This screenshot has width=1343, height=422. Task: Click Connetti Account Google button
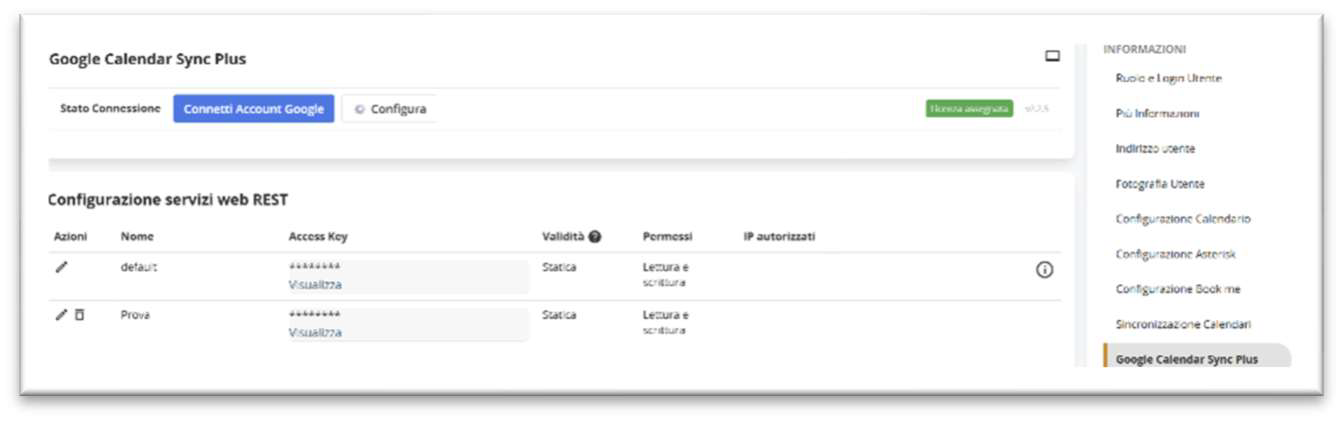pos(254,109)
